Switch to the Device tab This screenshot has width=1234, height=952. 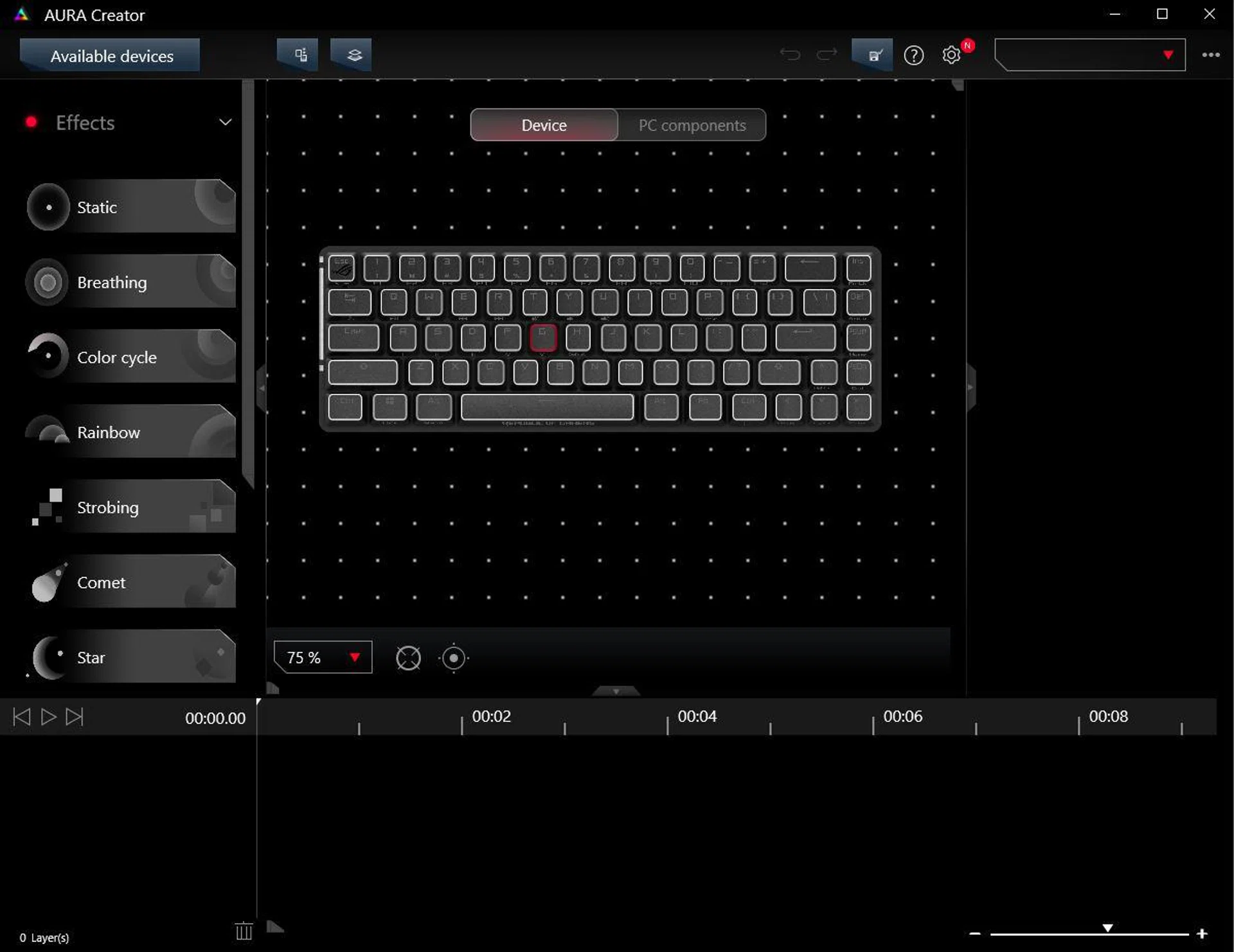(x=544, y=125)
